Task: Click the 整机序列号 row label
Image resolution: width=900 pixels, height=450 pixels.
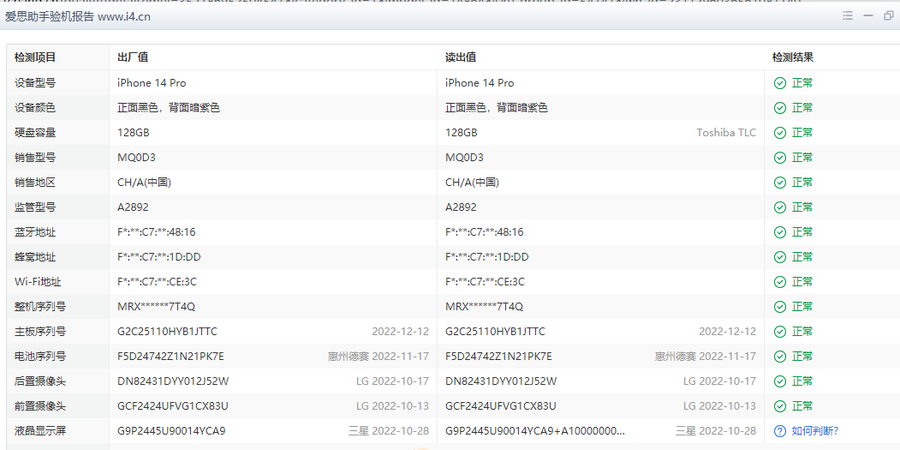Action: [40, 307]
